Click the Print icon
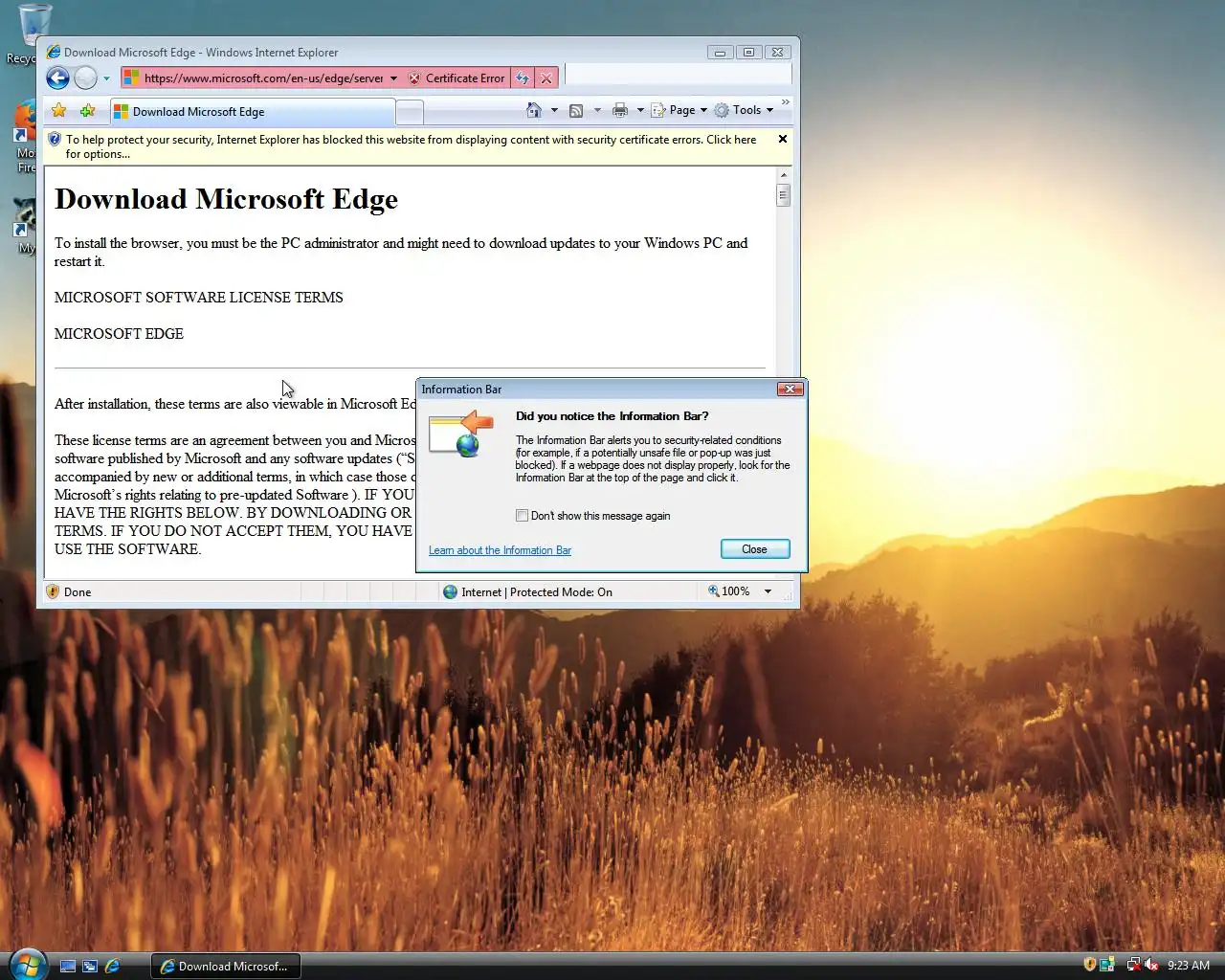The image size is (1225, 980). point(620,110)
